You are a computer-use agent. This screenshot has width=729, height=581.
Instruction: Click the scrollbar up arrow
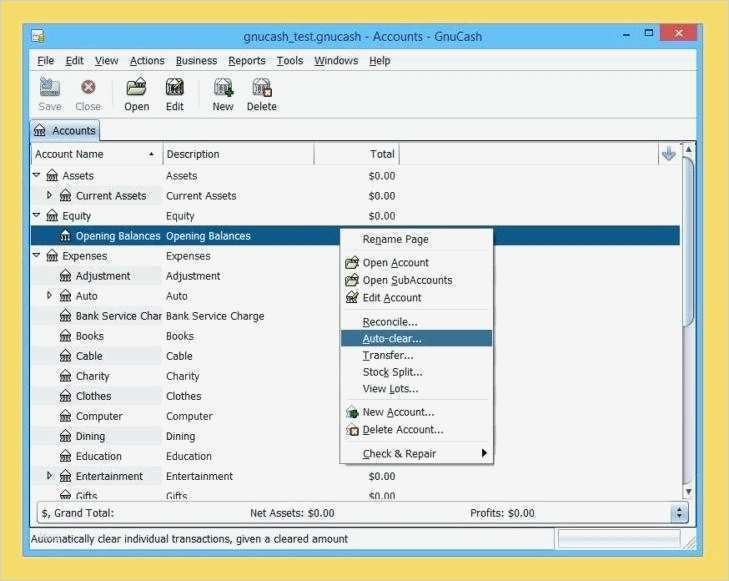tap(689, 150)
